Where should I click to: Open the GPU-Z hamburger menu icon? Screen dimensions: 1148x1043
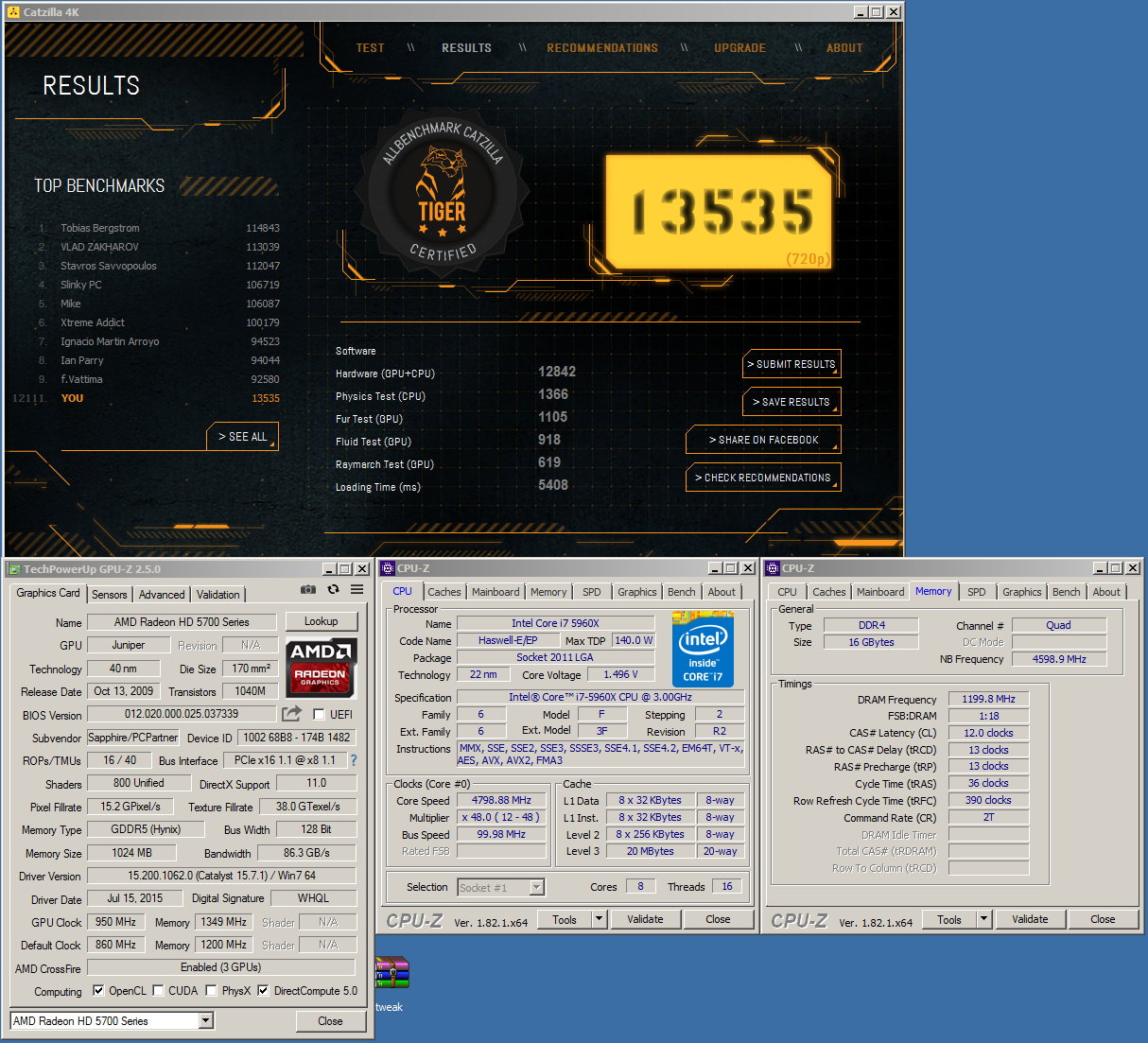(357, 589)
